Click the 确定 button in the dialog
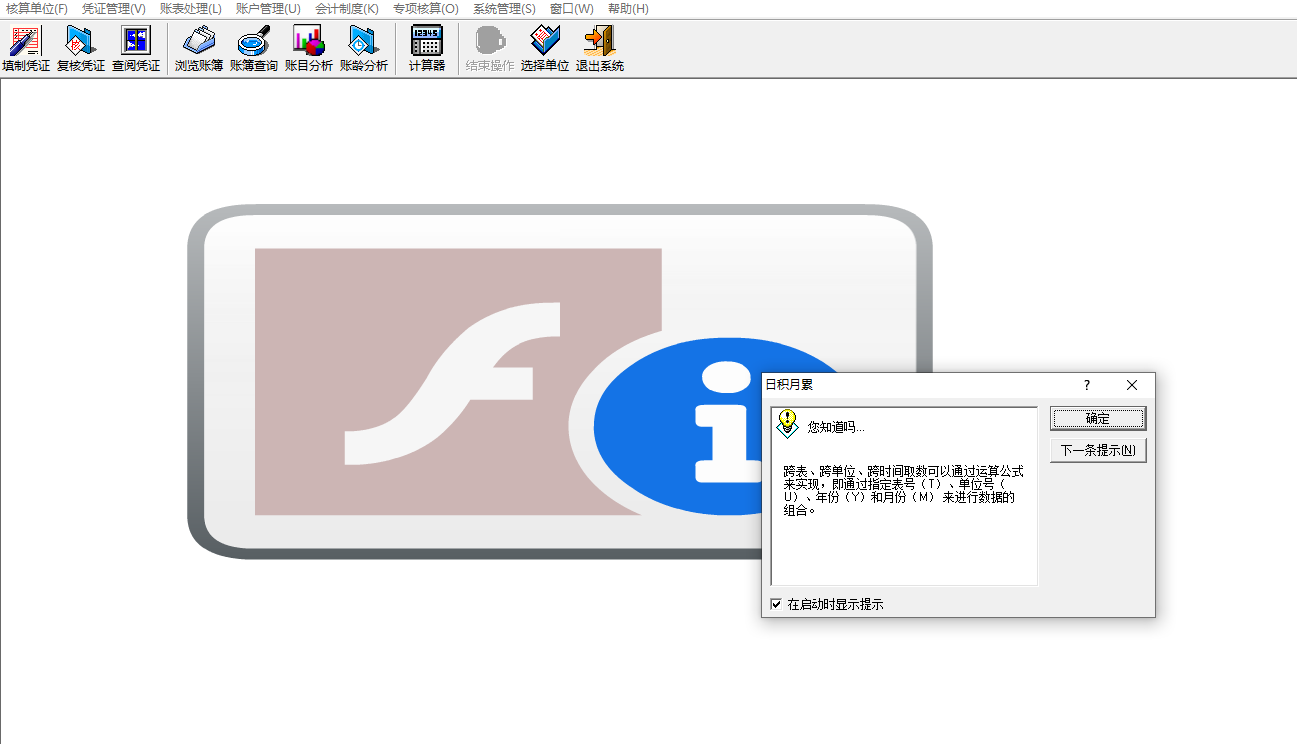The width and height of the screenshot is (1297, 744). (1098, 419)
